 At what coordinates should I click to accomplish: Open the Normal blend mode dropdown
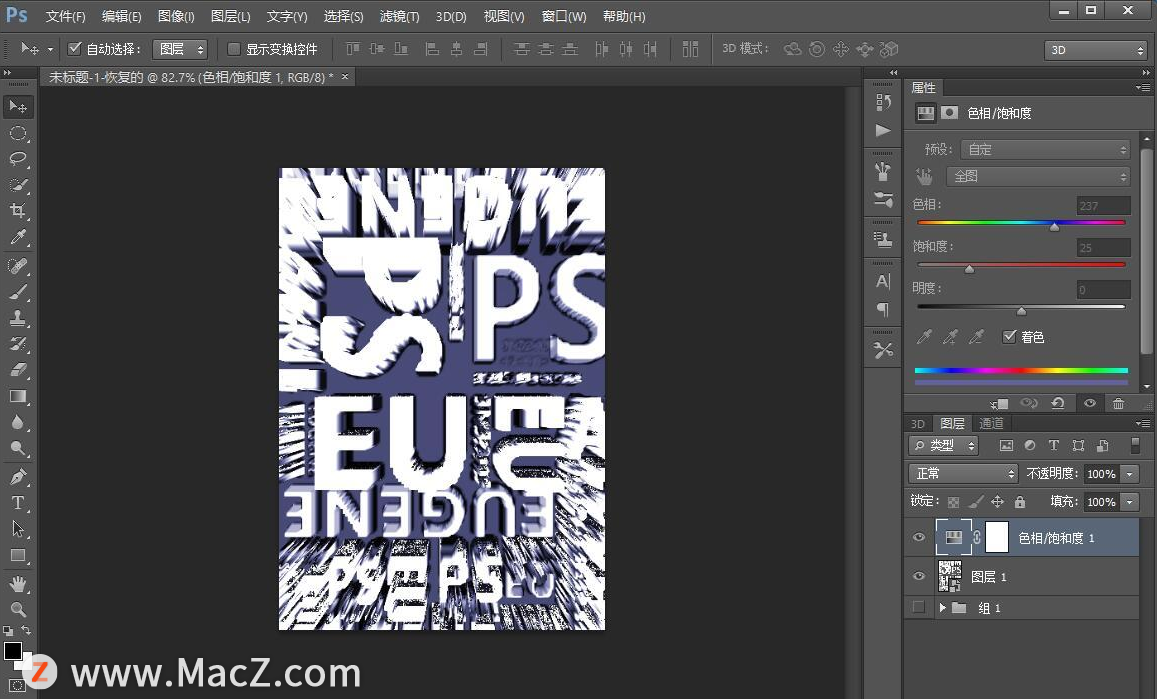tap(963, 473)
